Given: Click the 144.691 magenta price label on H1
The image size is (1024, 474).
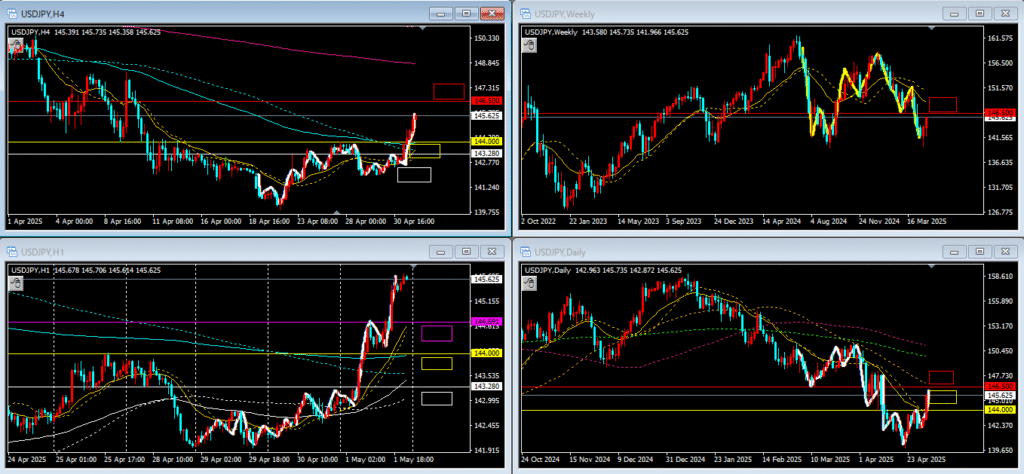Looking at the screenshot, I should pos(487,321).
